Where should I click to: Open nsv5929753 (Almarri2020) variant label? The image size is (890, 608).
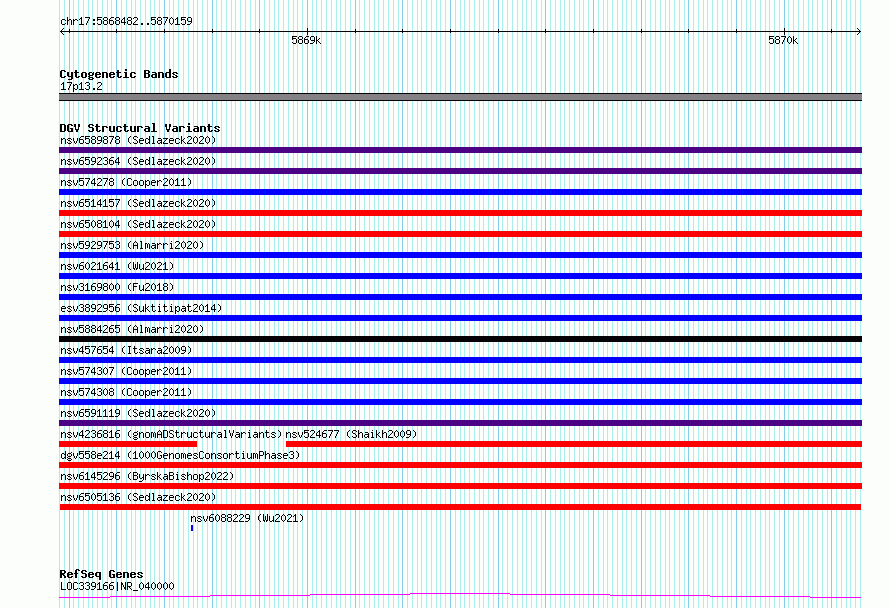point(132,245)
